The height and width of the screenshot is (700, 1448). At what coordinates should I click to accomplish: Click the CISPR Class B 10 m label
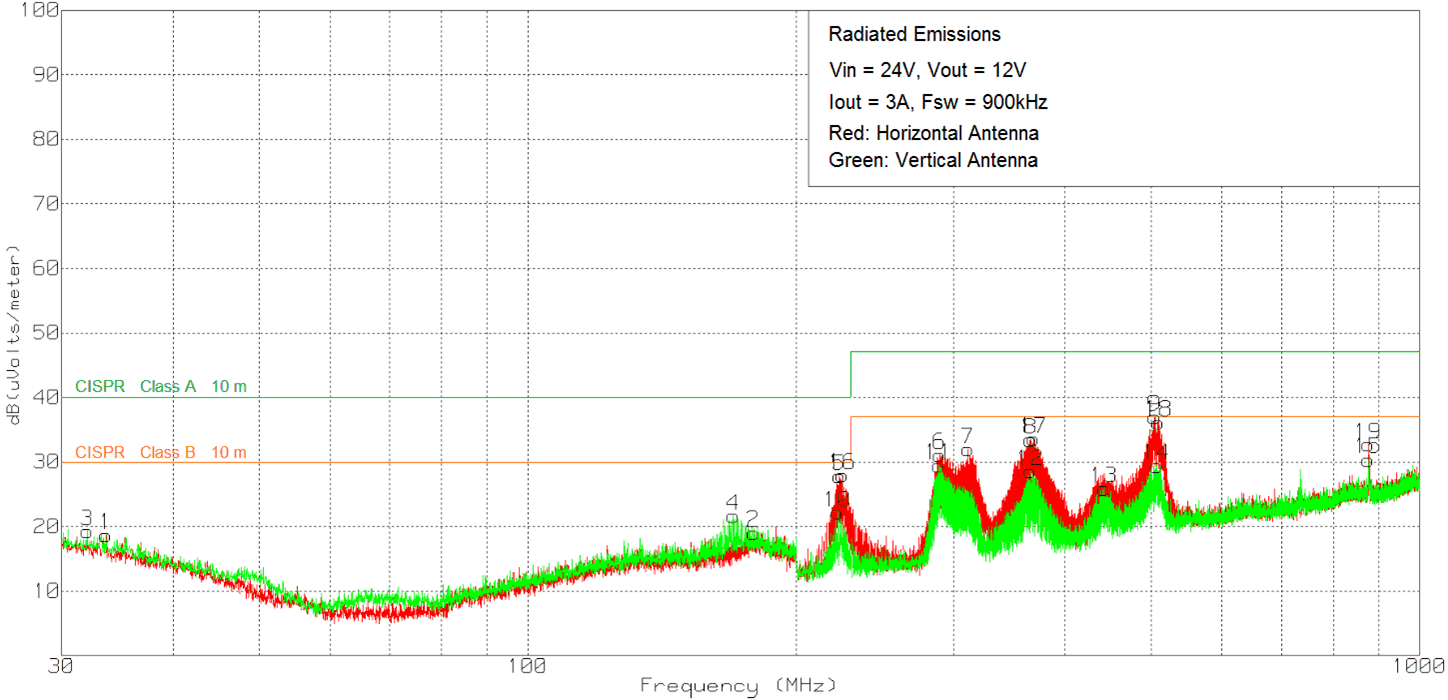tap(160, 453)
